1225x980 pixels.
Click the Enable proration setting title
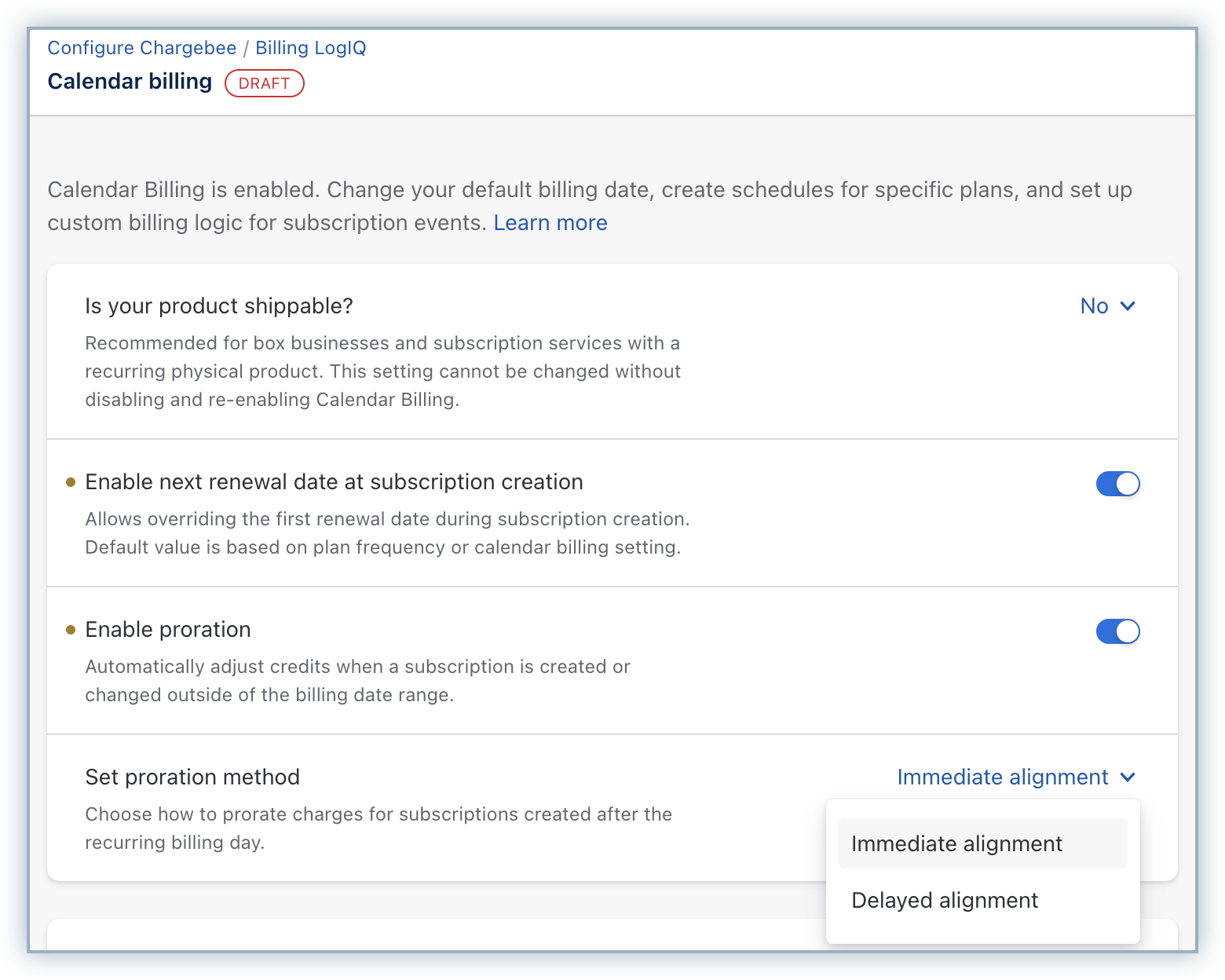click(x=168, y=630)
